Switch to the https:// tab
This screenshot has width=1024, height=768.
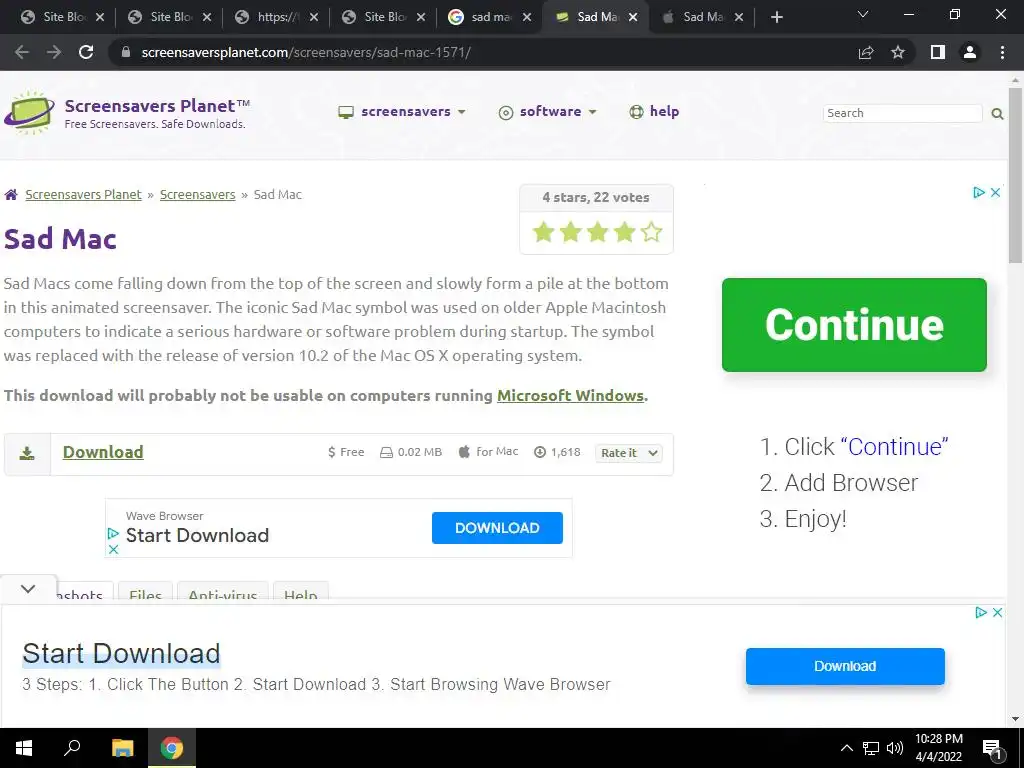pos(276,17)
